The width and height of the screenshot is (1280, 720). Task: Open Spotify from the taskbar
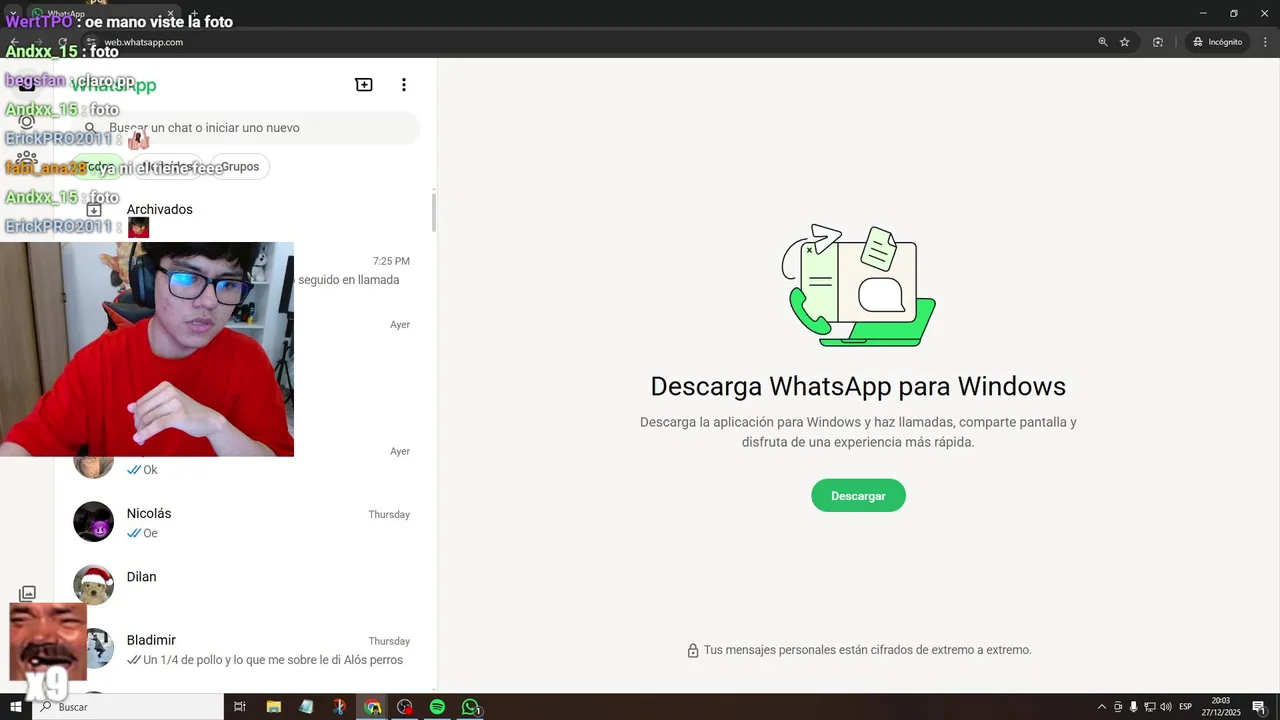437,707
